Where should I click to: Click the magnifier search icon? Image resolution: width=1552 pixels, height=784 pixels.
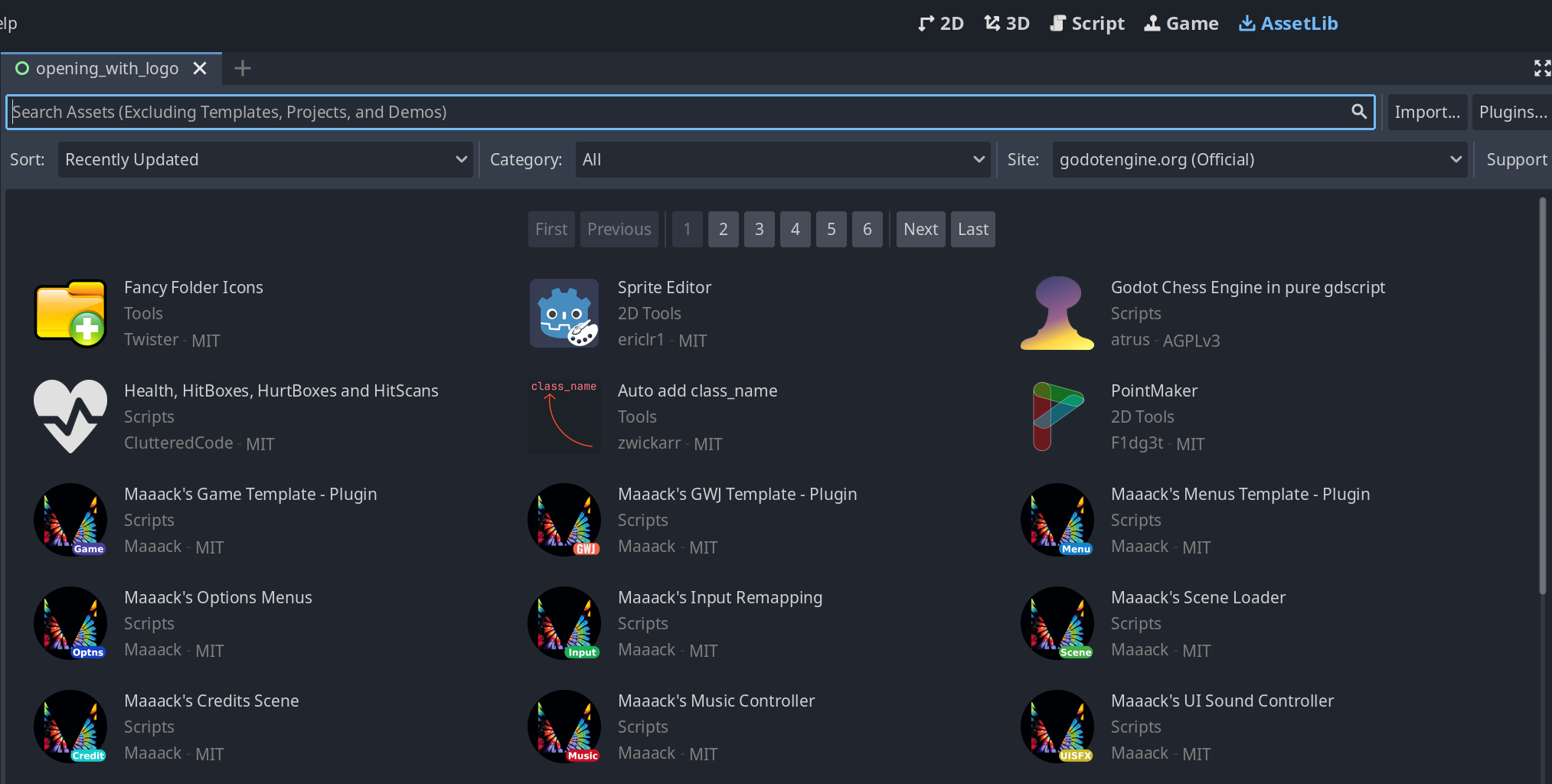[1359, 112]
